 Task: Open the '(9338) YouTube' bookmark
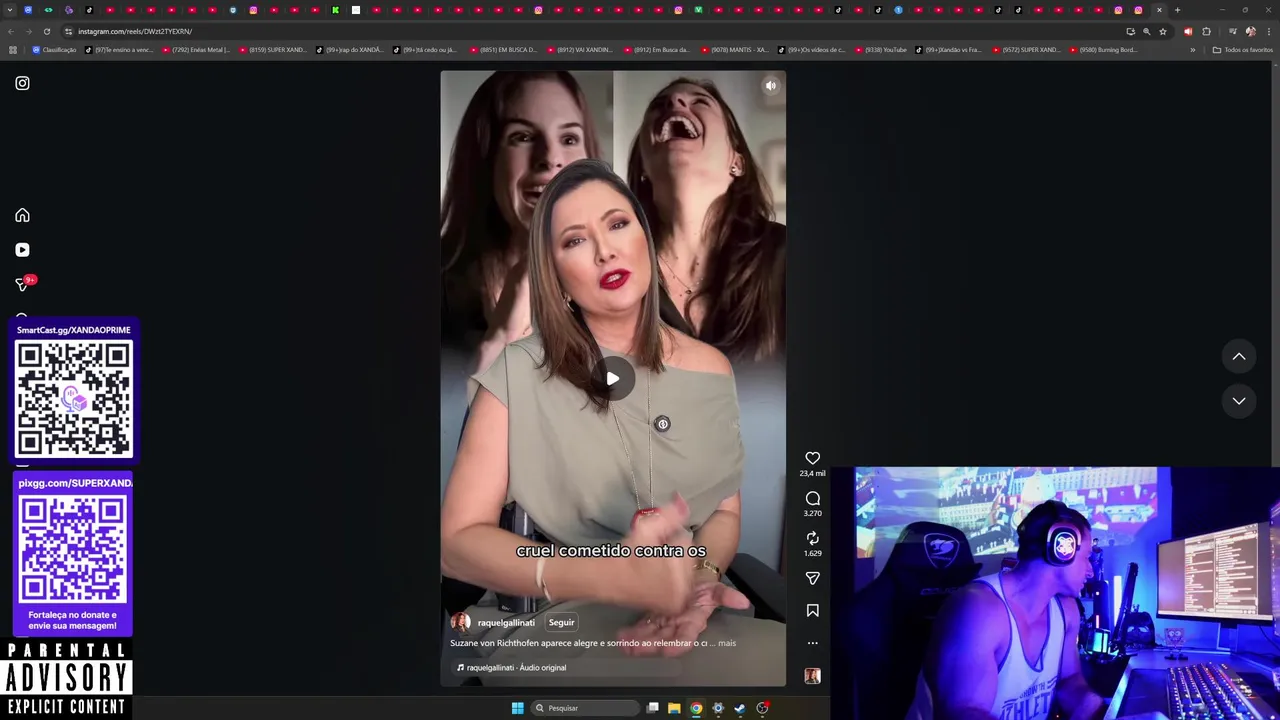[x=880, y=50]
